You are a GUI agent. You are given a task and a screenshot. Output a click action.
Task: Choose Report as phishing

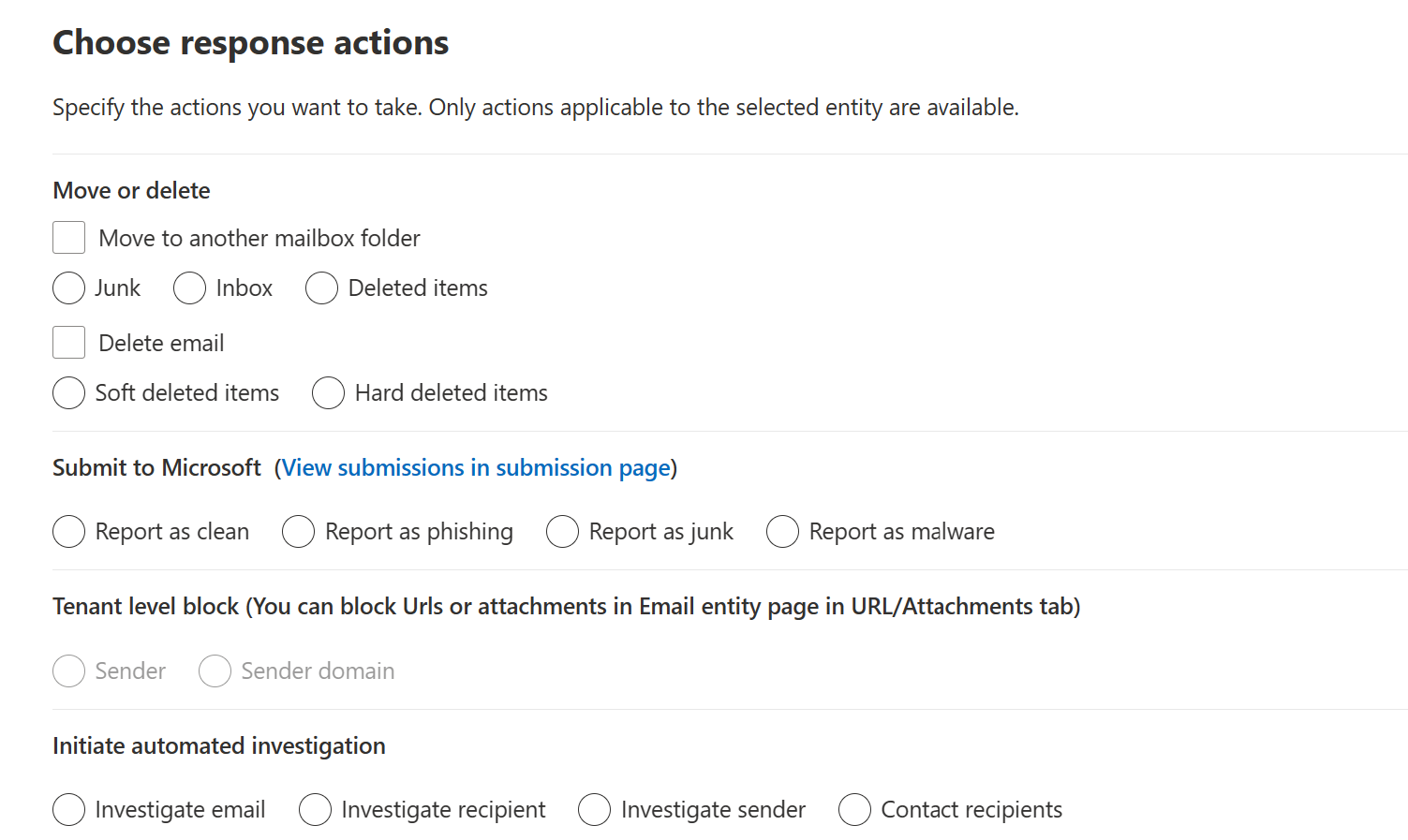298,532
